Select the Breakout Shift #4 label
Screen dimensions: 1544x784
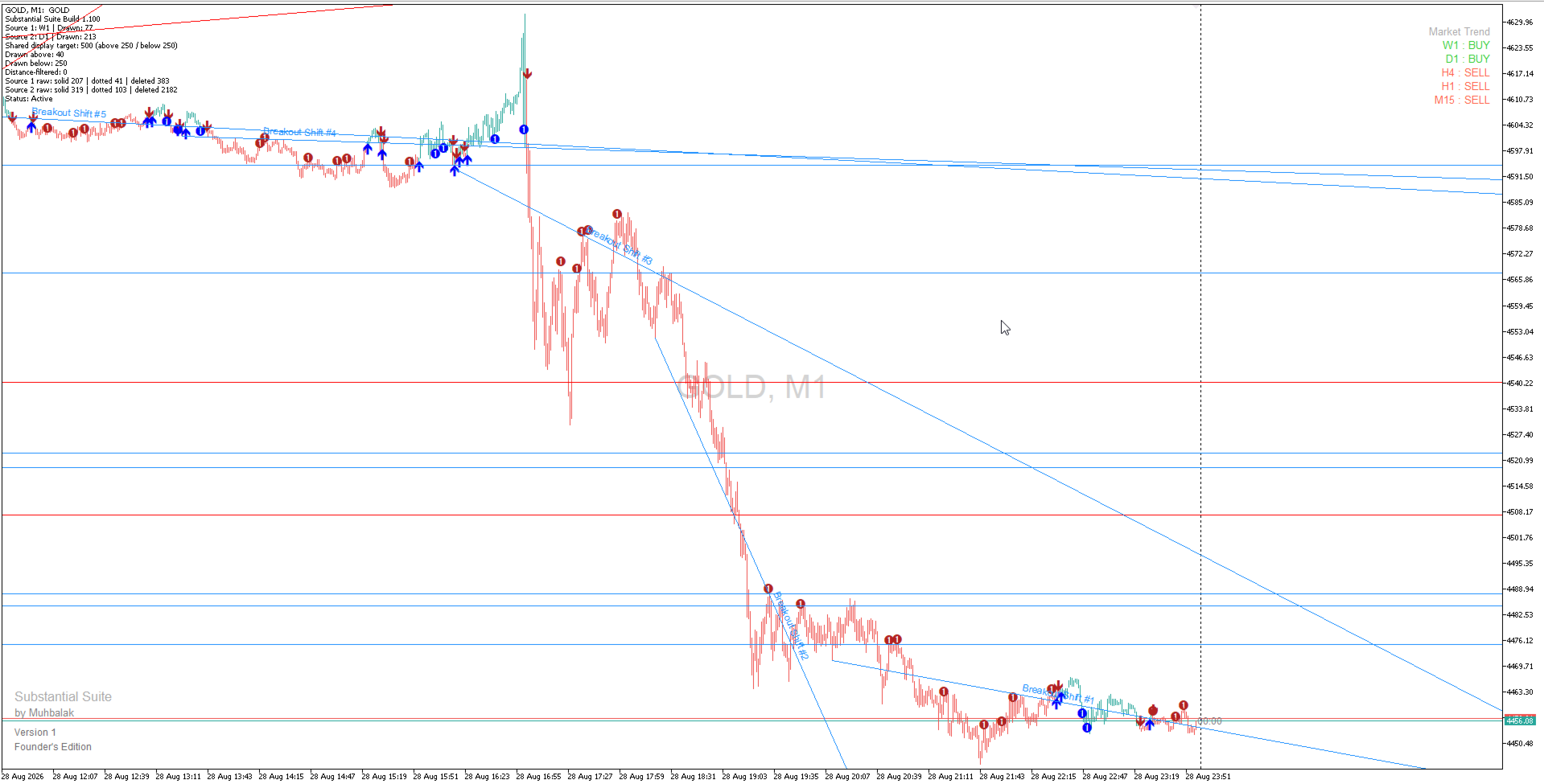tap(300, 132)
